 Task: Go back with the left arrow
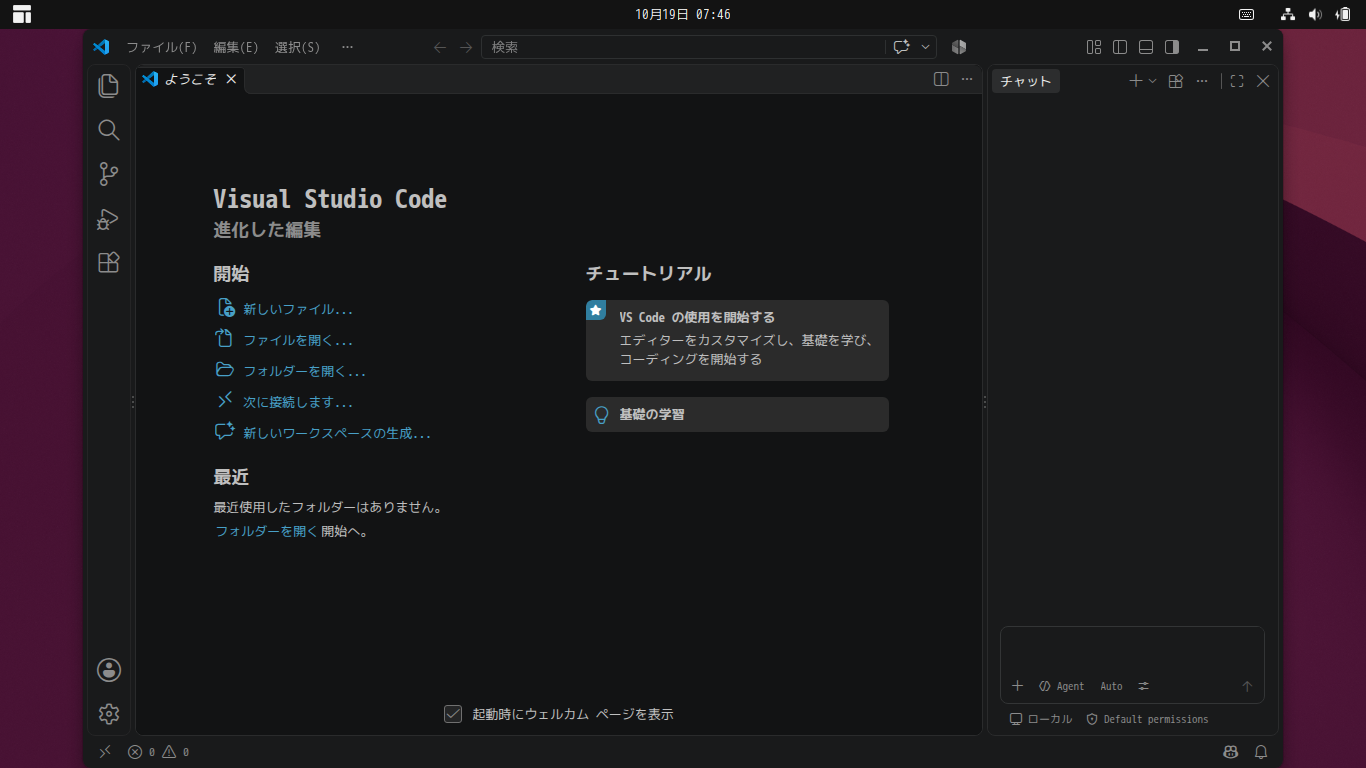(440, 47)
